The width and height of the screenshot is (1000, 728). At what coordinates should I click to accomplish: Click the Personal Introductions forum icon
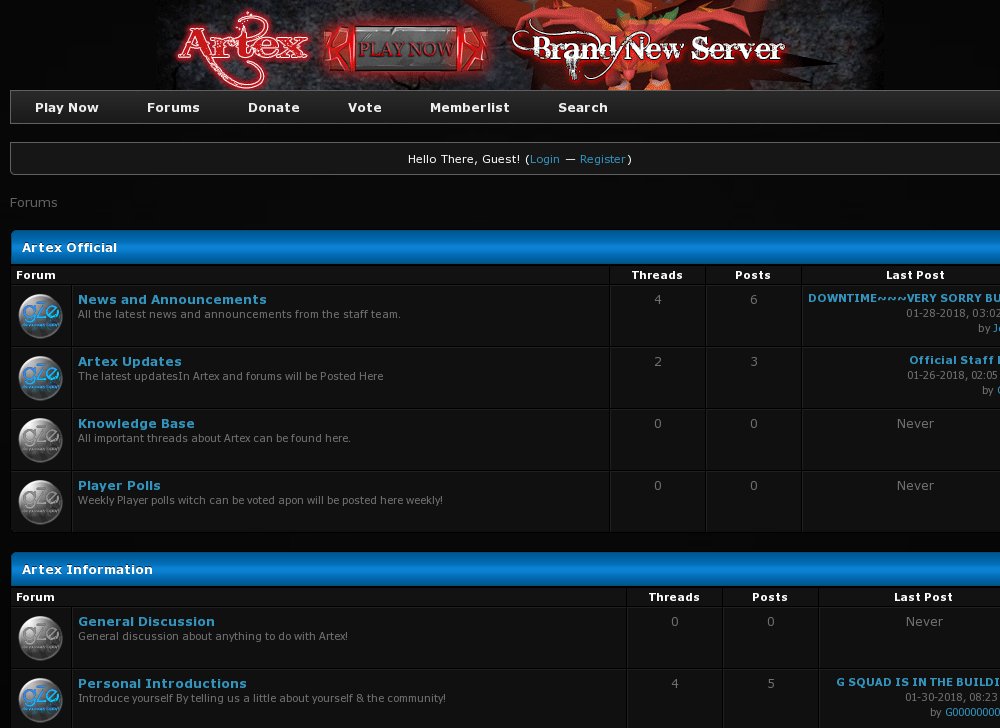click(x=40, y=699)
